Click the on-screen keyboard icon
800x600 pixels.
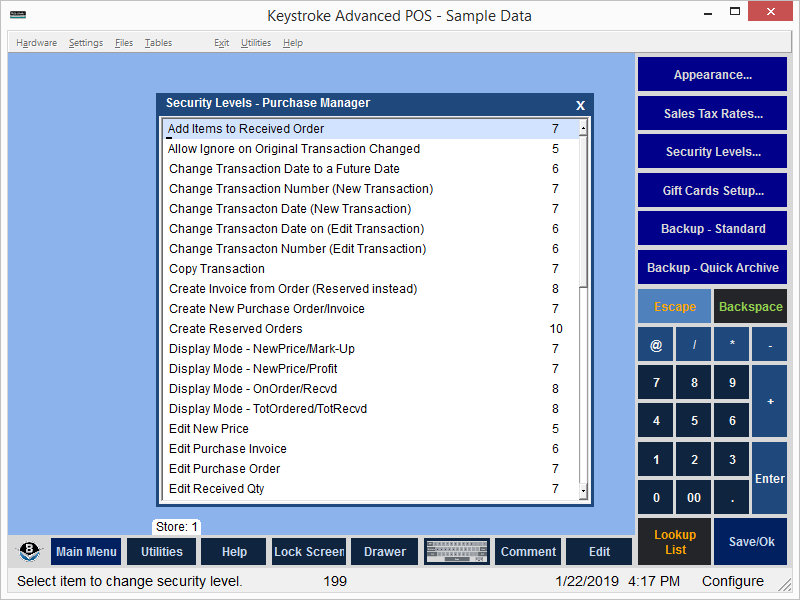pos(456,552)
